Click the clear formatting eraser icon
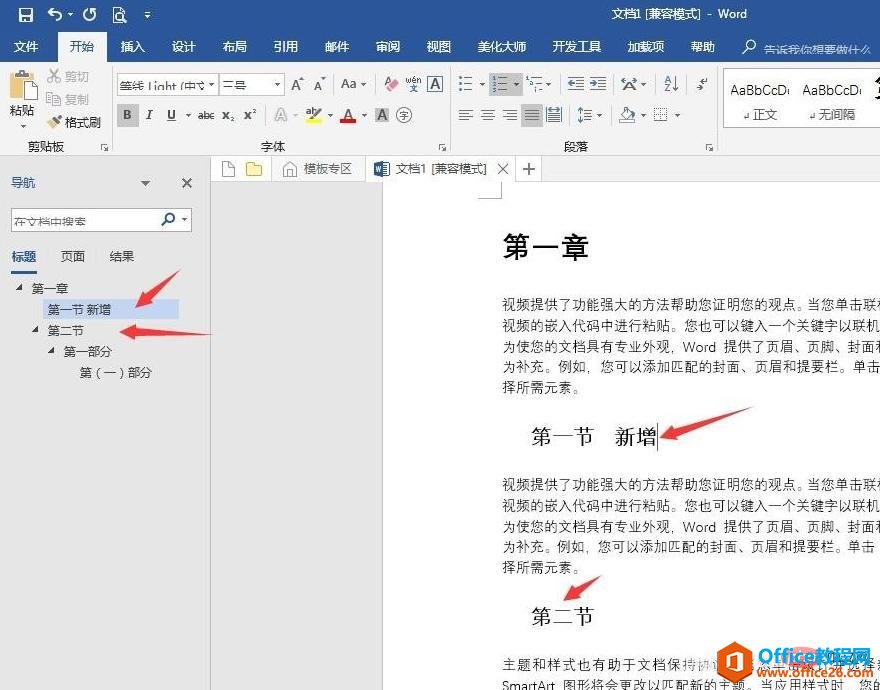 tap(391, 84)
